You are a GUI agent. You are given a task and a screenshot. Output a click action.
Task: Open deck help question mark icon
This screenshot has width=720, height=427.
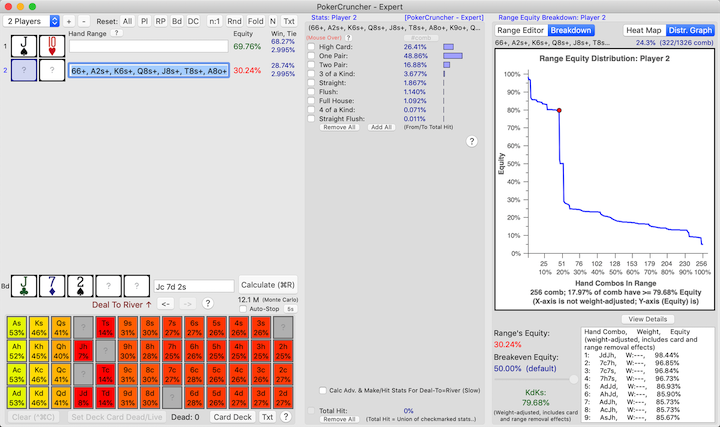click(286, 417)
